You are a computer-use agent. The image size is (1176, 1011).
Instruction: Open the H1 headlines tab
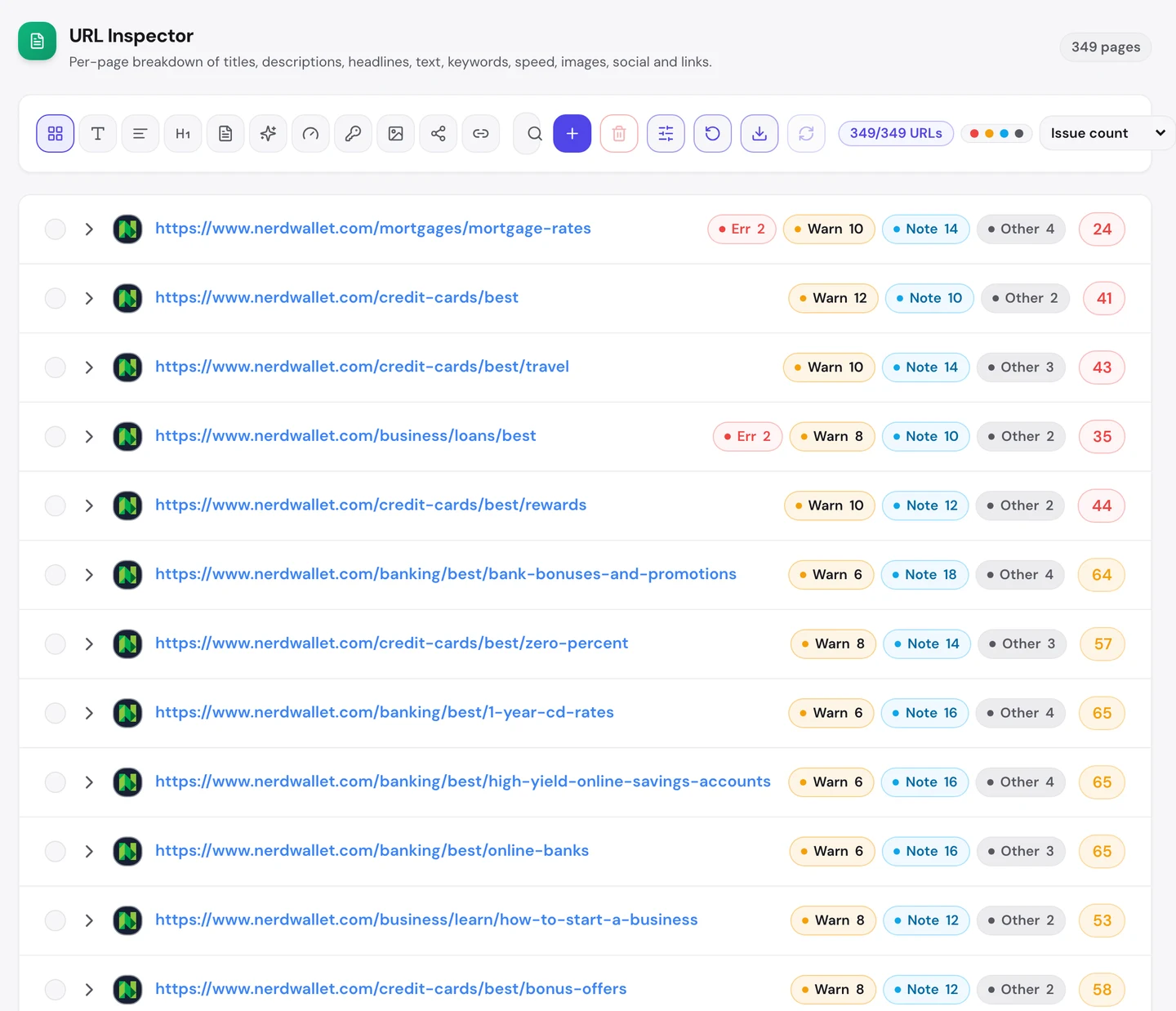point(183,133)
